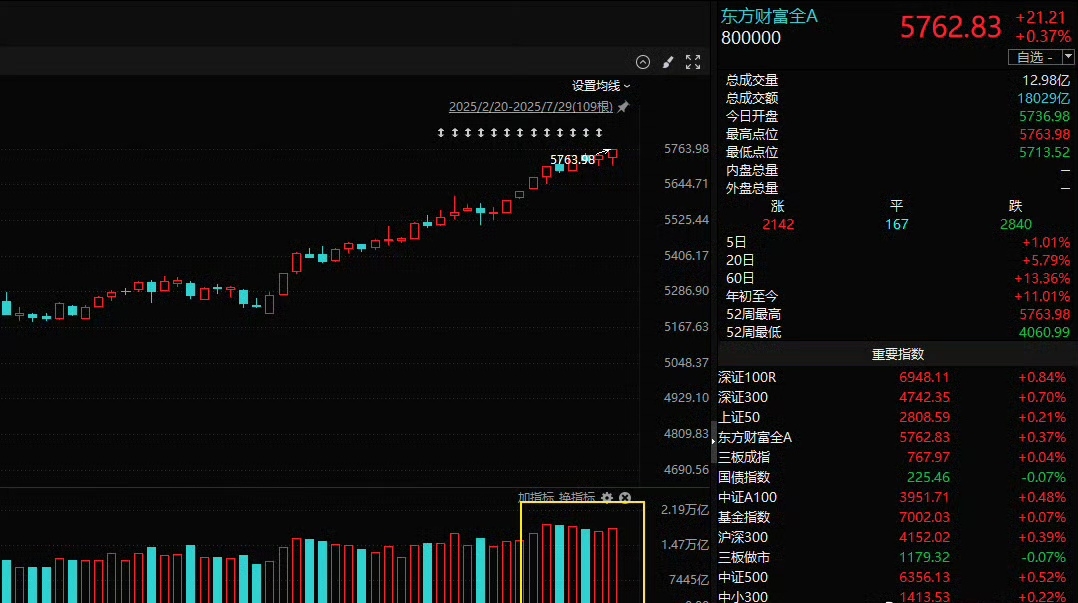Click the circled up-chevron collapse icon
Image resolution: width=1078 pixels, height=603 pixels.
tap(643, 62)
